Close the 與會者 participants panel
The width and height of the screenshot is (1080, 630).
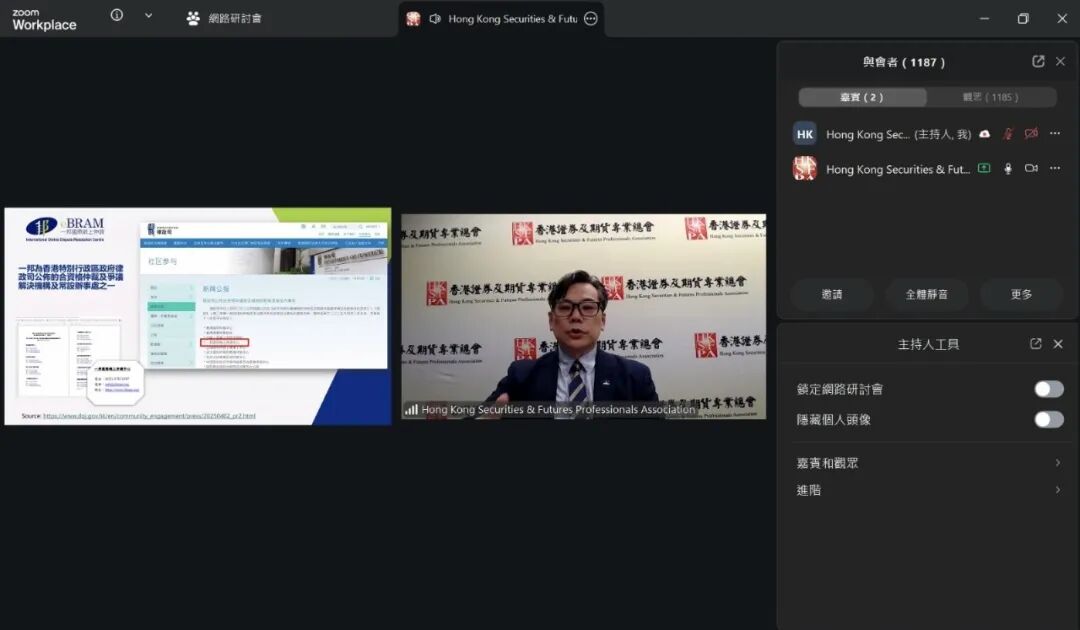(1061, 61)
